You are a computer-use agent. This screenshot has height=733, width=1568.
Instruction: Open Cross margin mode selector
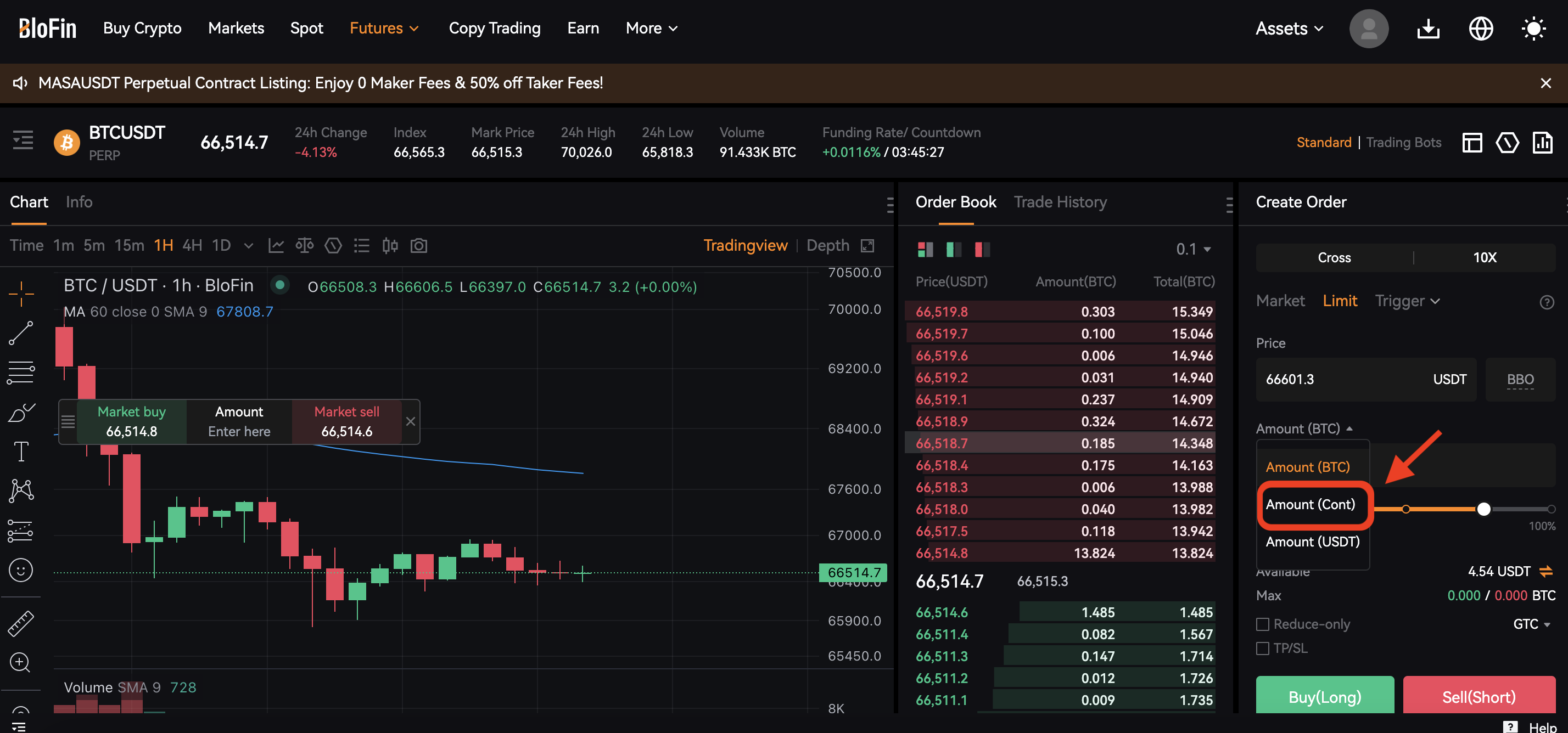[1334, 257]
